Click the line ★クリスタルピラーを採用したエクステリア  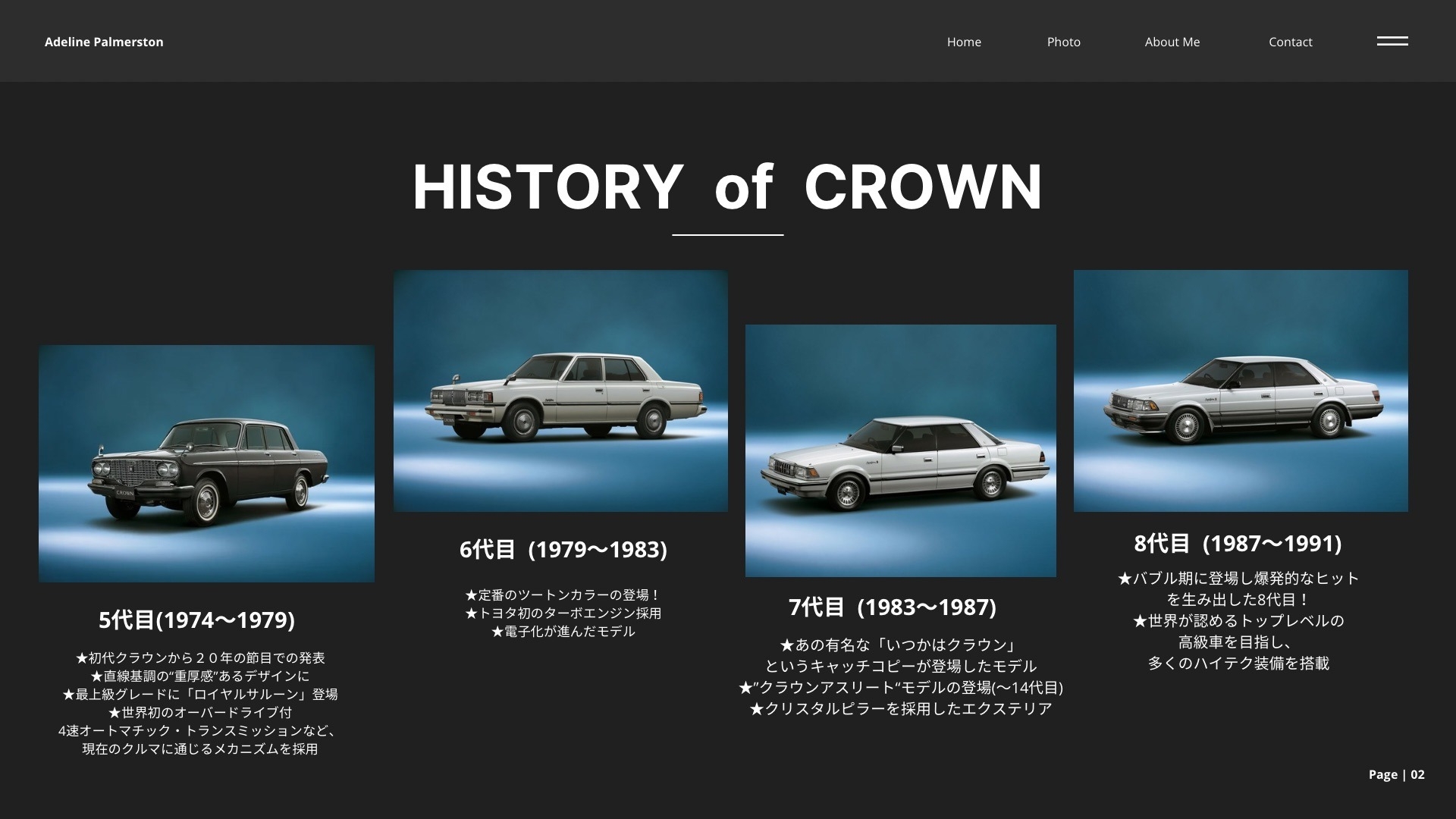[x=900, y=708]
